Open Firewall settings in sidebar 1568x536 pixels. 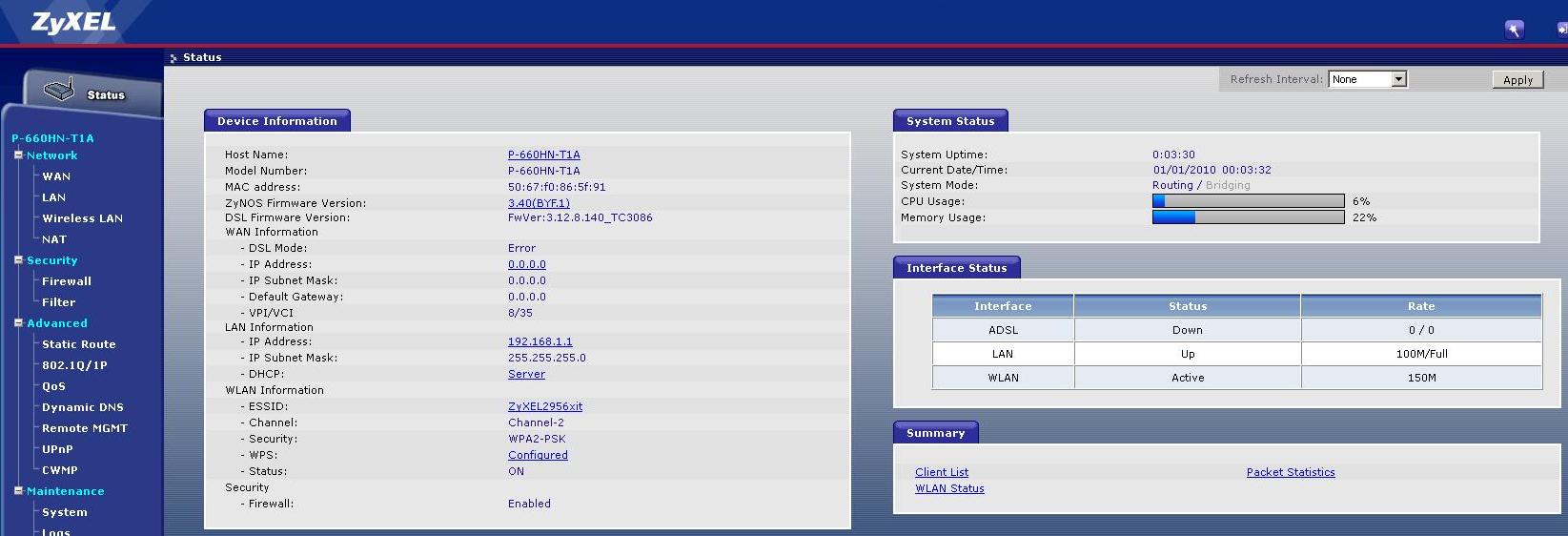(67, 281)
